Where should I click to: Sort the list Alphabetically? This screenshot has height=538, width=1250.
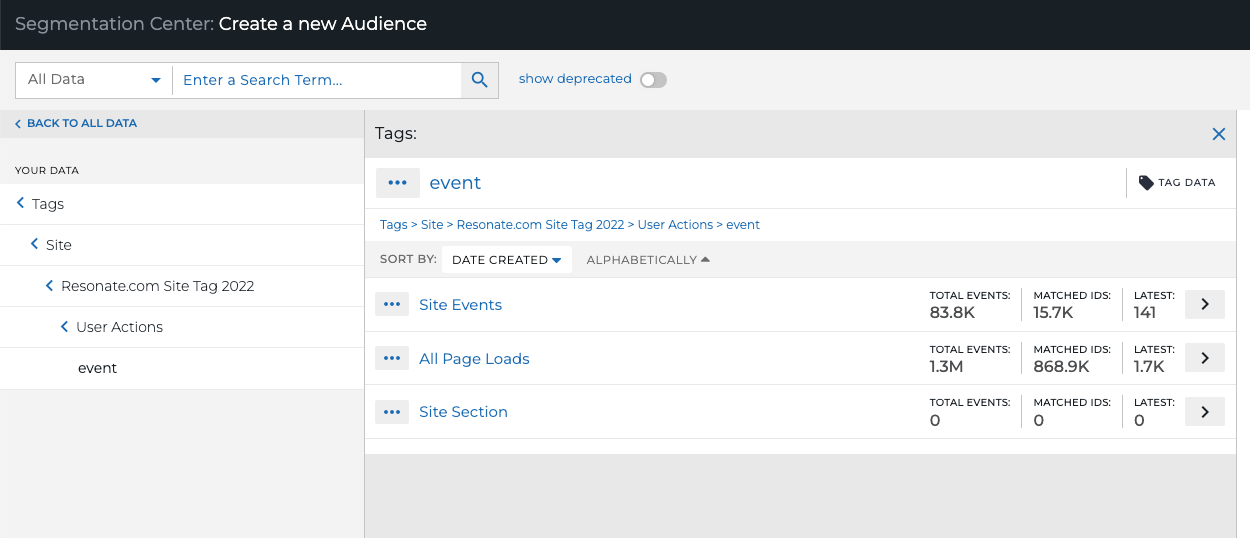648,260
